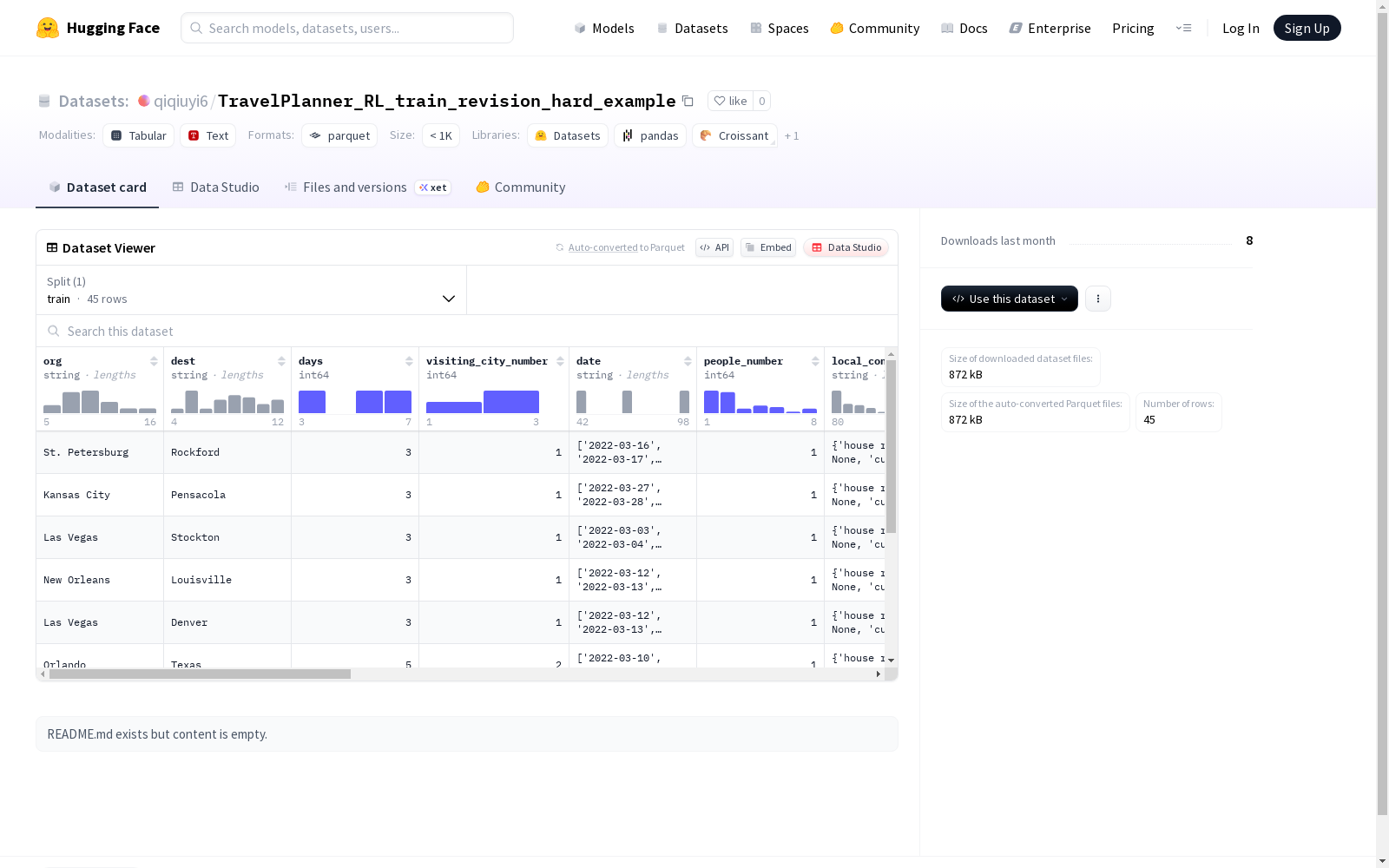Select the Pensacola dest cell
Image resolution: width=1389 pixels, height=868 pixels.
coord(227,495)
